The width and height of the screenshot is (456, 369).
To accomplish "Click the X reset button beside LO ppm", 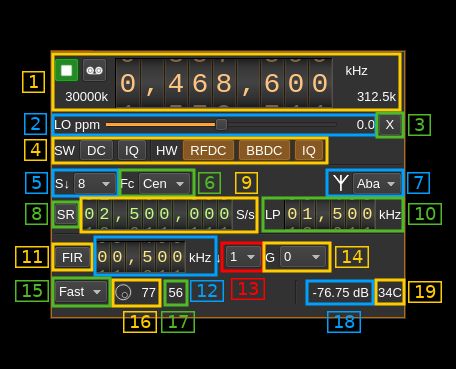I will pos(389,125).
